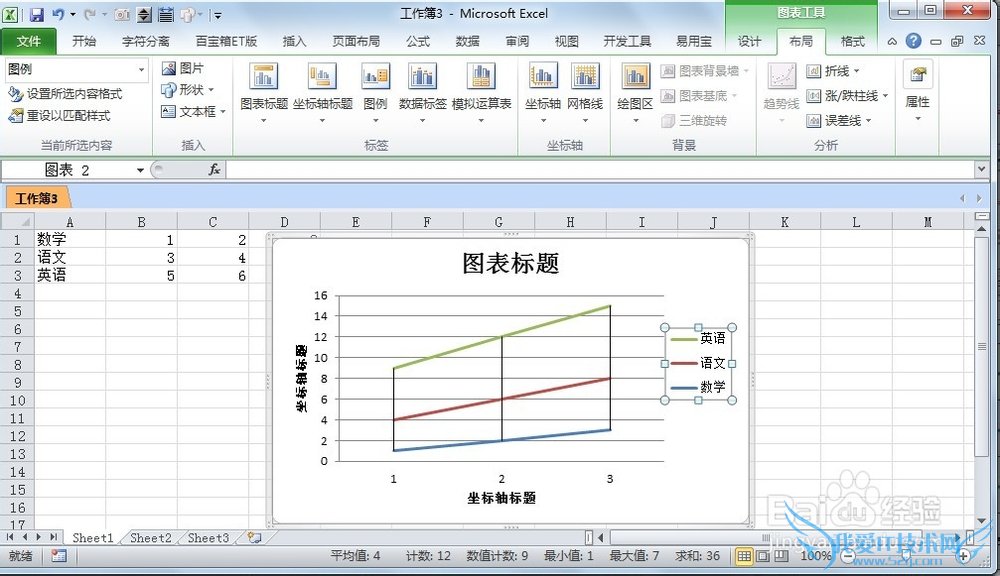
Task: Click the fx insert function icon
Action: [214, 169]
